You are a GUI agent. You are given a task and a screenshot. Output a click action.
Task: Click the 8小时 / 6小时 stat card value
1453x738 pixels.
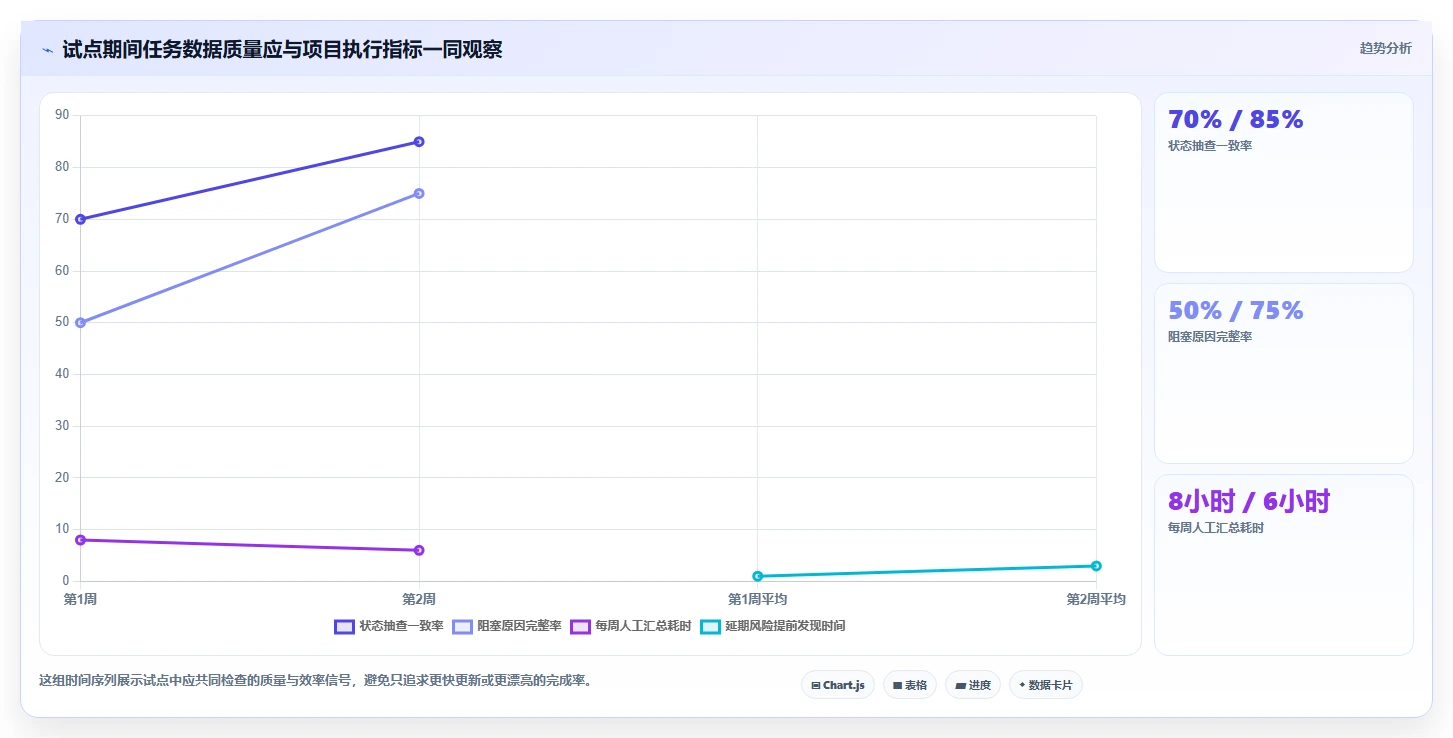[1249, 501]
